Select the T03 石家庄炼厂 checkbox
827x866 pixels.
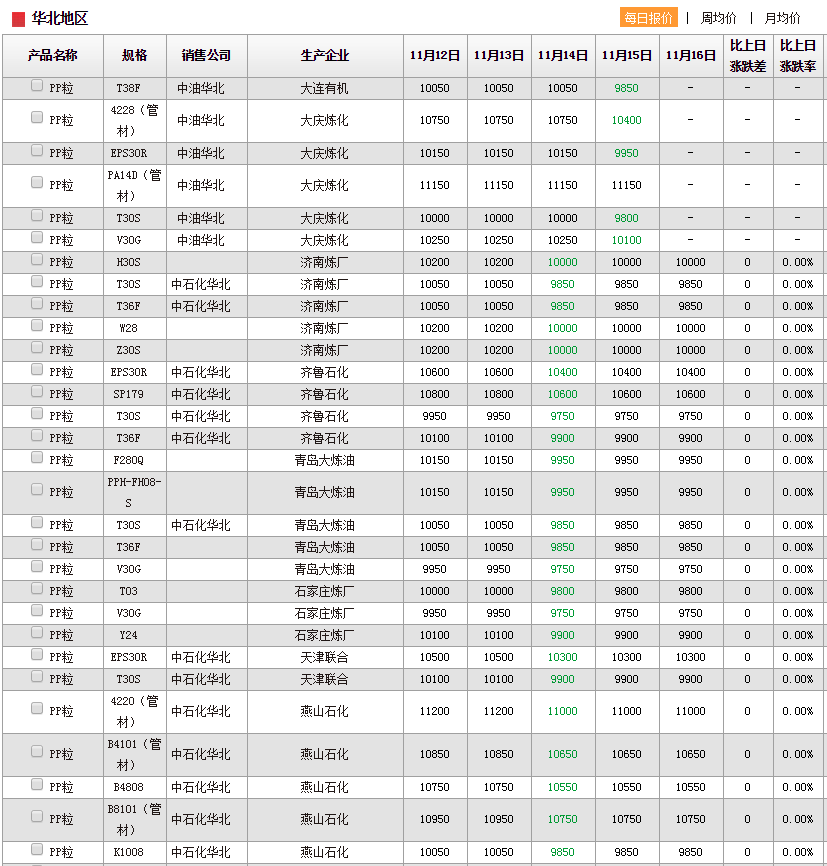37,589
